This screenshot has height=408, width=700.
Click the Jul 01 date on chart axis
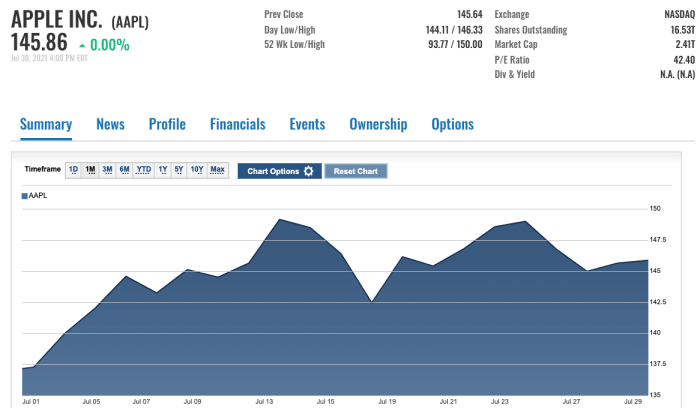pyautogui.click(x=31, y=401)
